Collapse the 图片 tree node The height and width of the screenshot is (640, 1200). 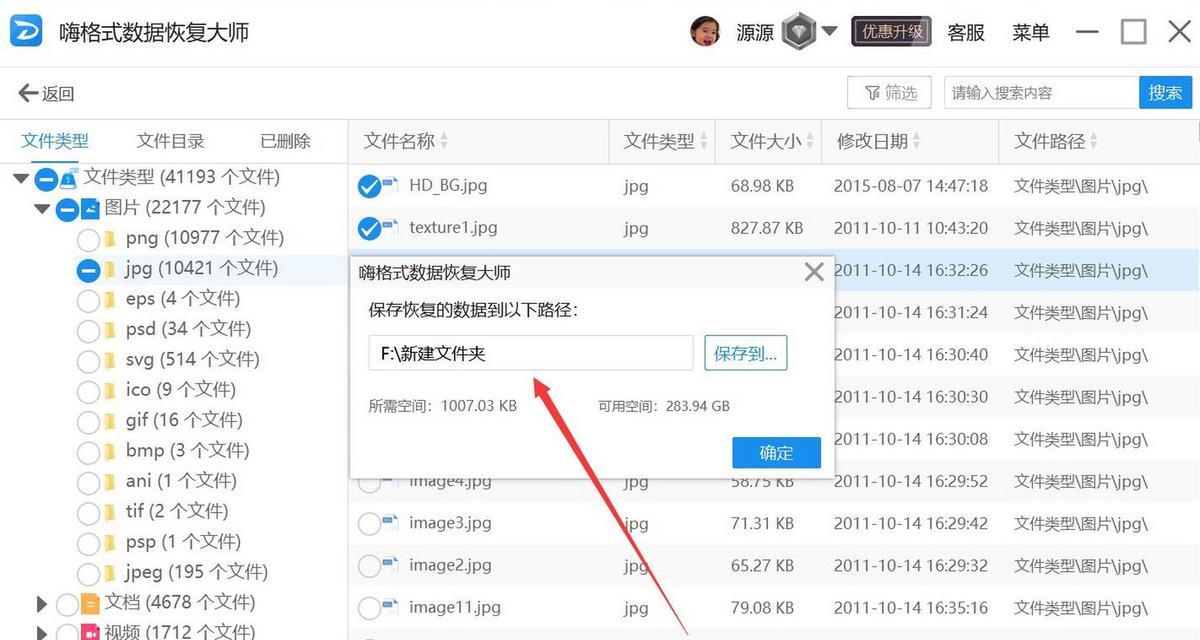point(42,209)
